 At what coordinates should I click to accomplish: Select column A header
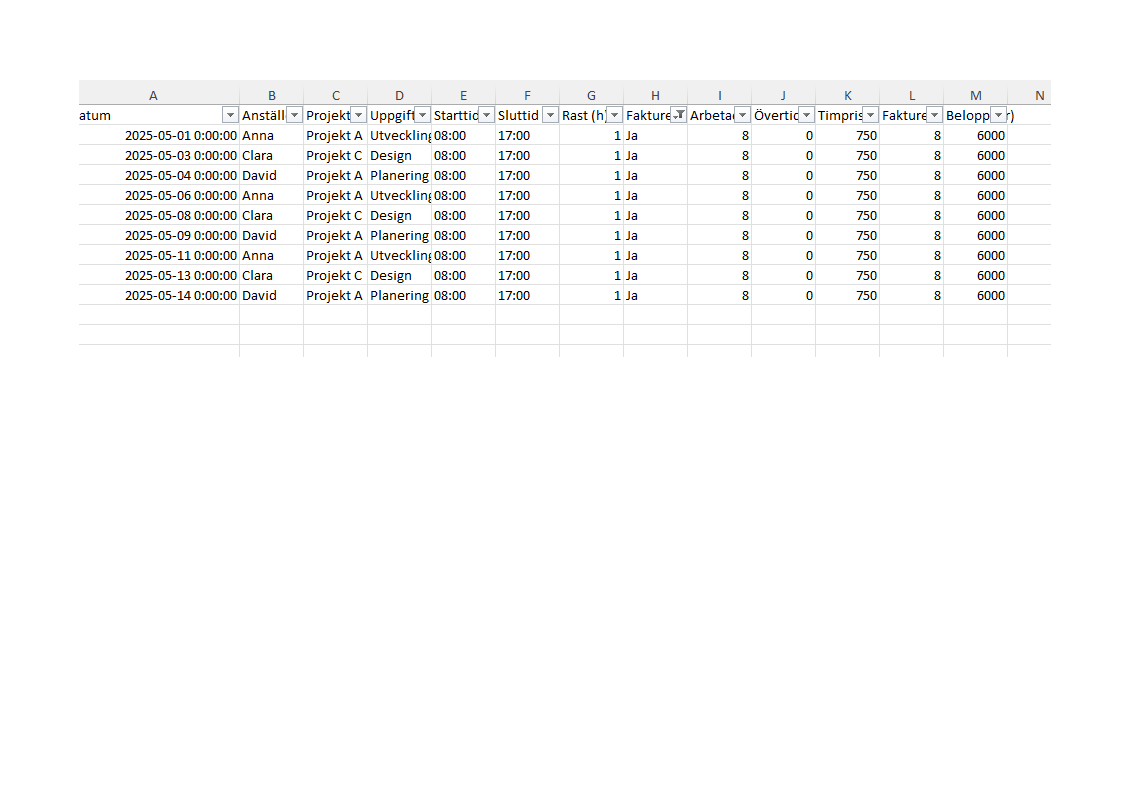(153, 95)
